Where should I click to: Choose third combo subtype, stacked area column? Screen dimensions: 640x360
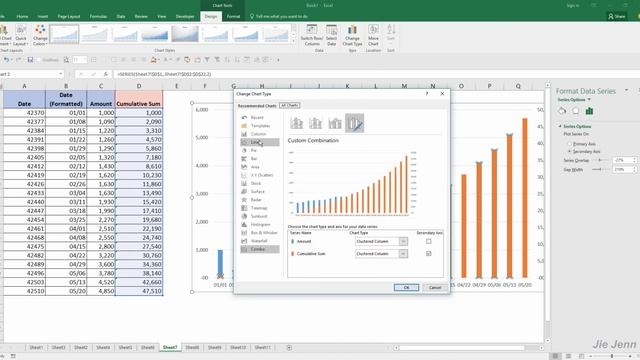335,123
